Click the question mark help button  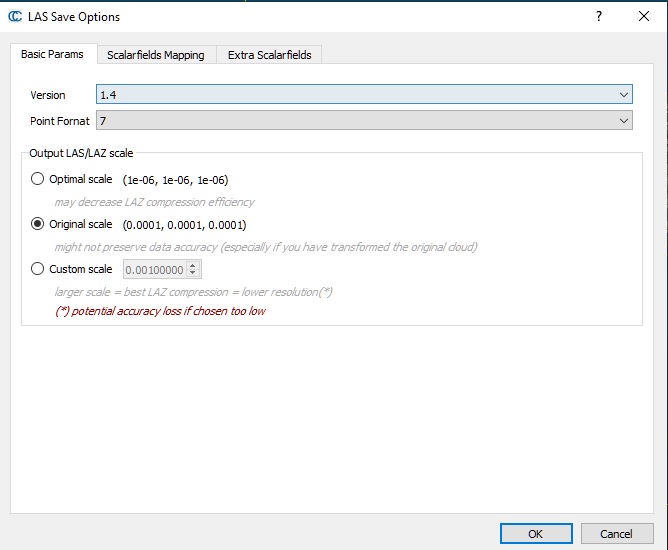point(598,17)
